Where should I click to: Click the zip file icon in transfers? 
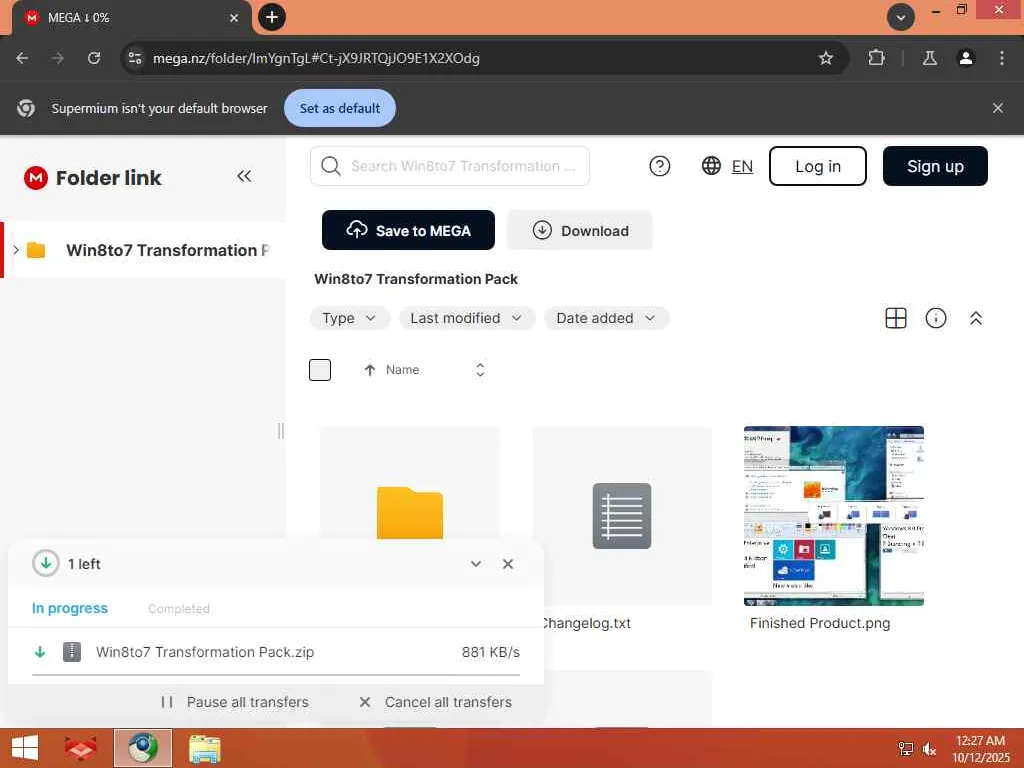coord(72,652)
